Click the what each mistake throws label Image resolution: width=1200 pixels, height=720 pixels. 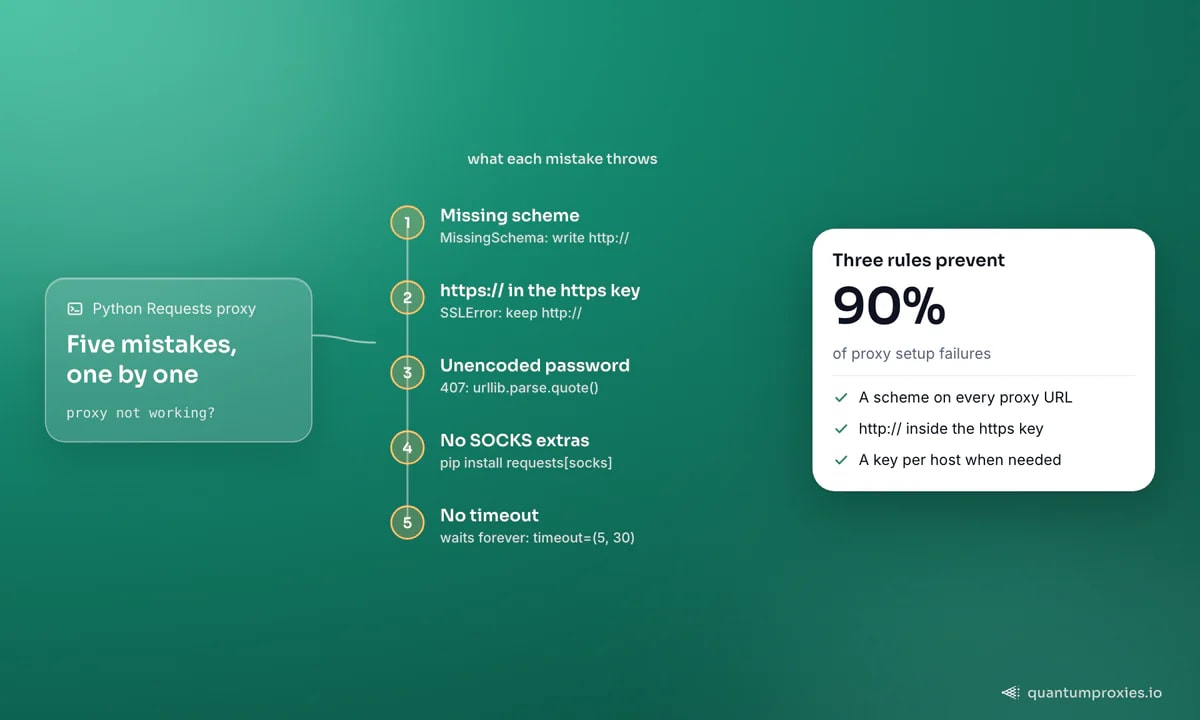pyautogui.click(x=562, y=159)
